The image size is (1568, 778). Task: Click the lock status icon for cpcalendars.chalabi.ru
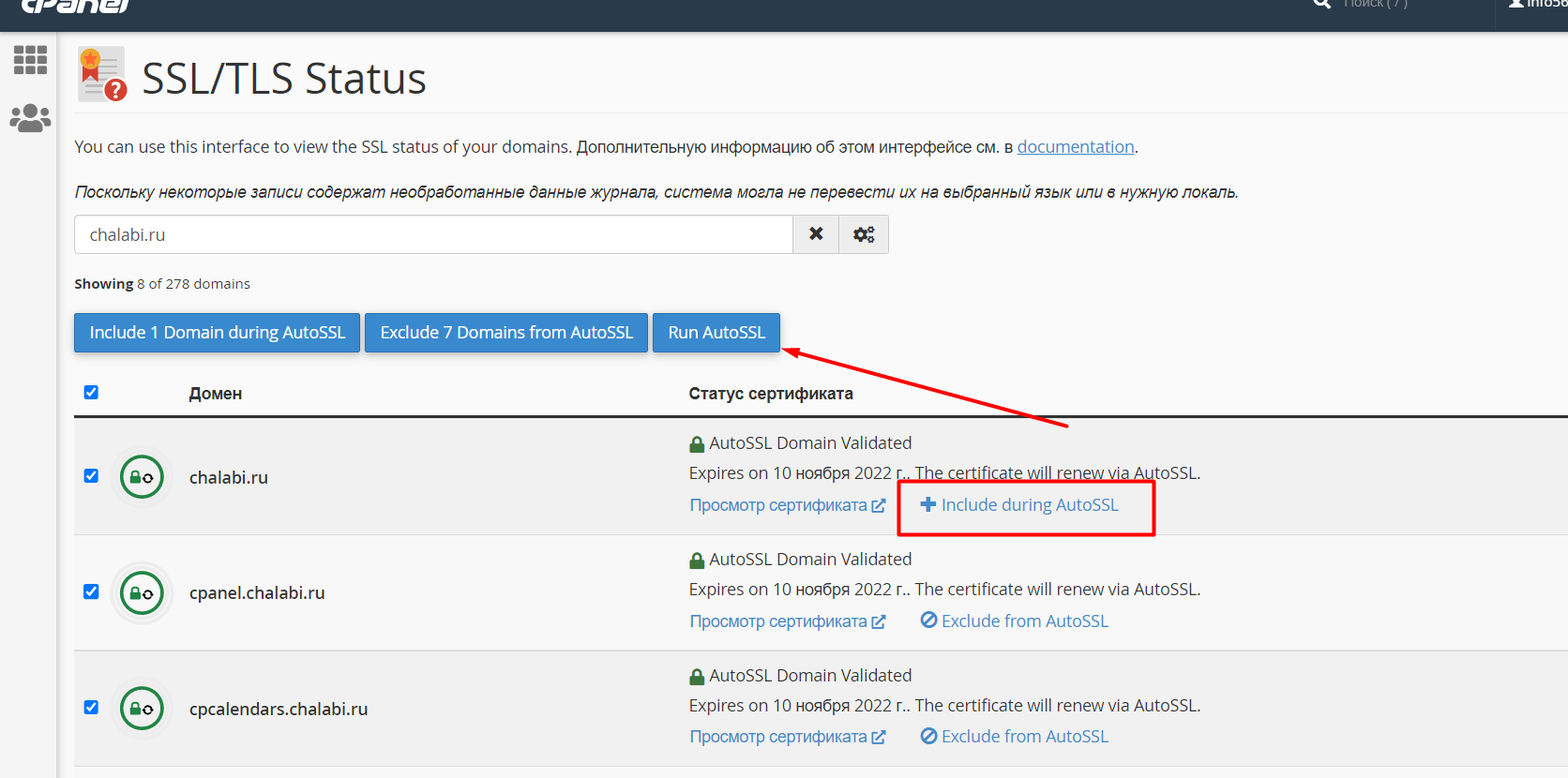(x=142, y=709)
